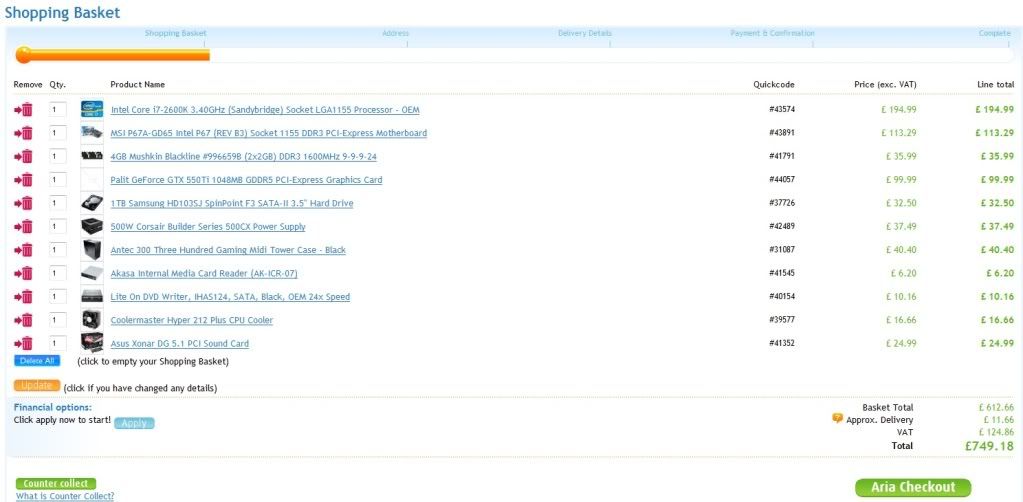Edit quantity box for Lite On DVD Writer
1023x502 pixels.
point(57,297)
